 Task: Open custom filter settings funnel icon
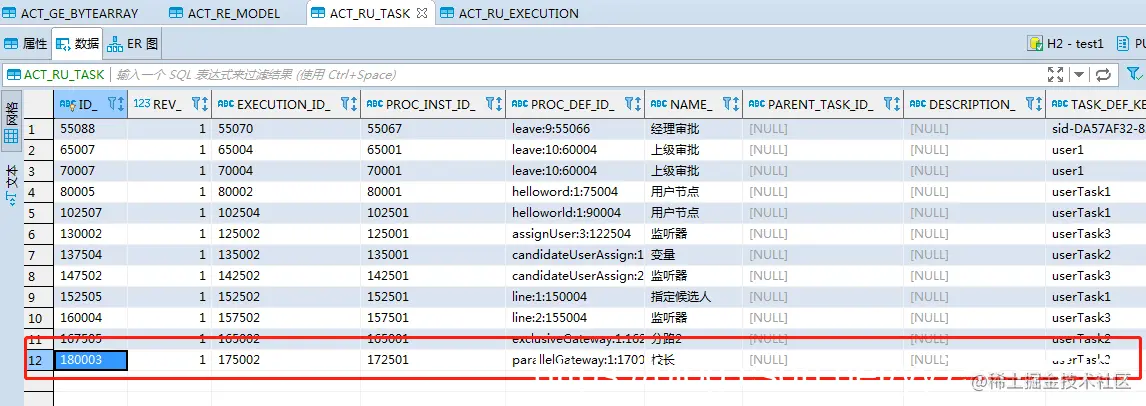pyautogui.click(x=1134, y=73)
